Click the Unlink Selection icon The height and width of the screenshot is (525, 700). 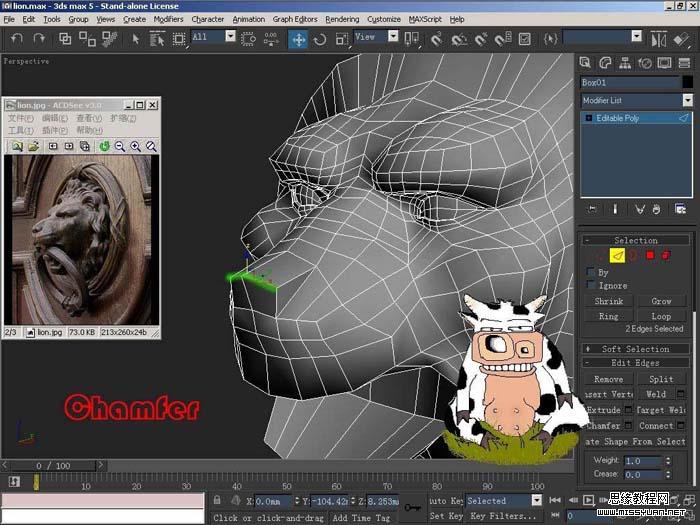[87, 39]
